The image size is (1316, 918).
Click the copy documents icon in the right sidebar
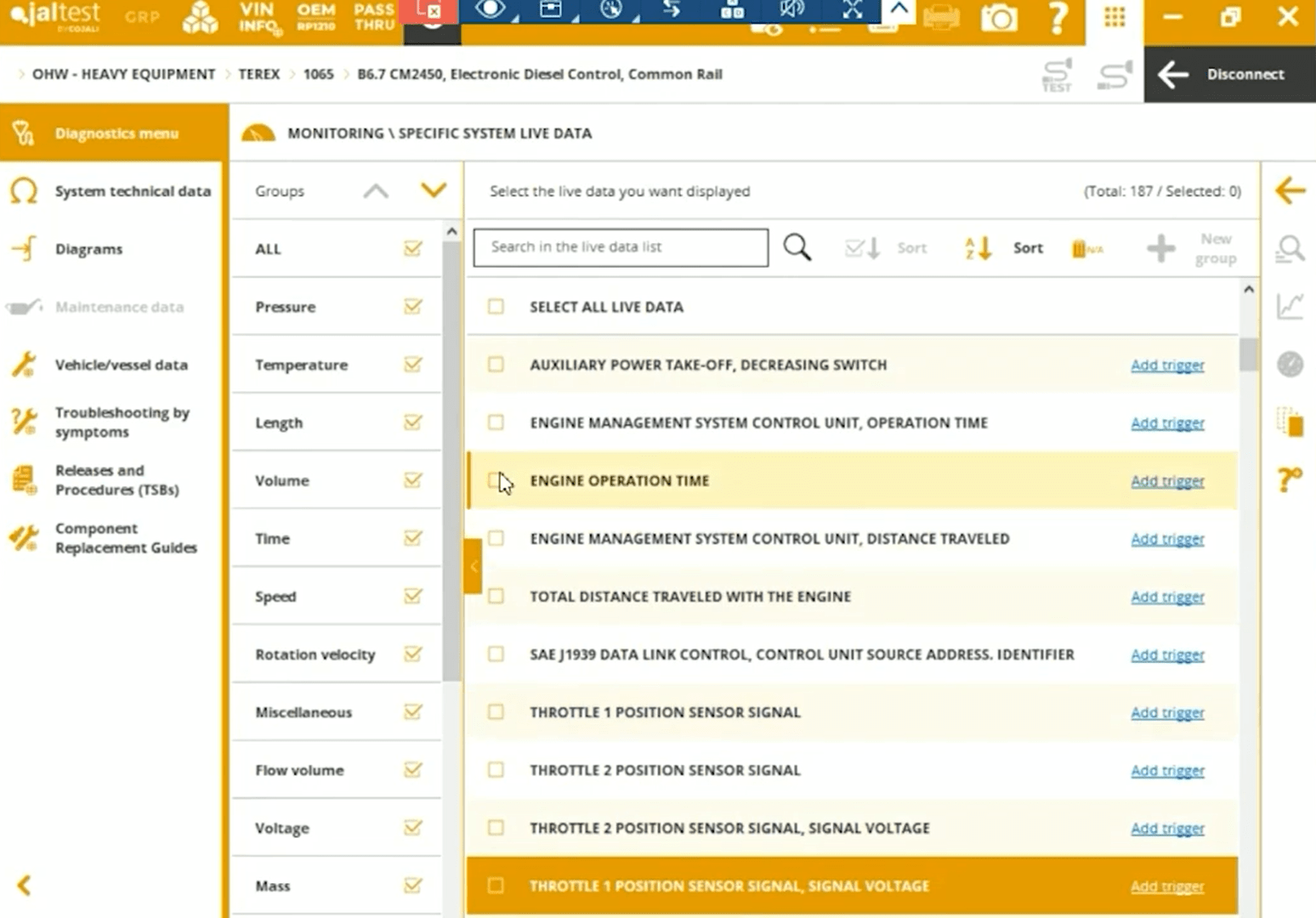[1290, 422]
